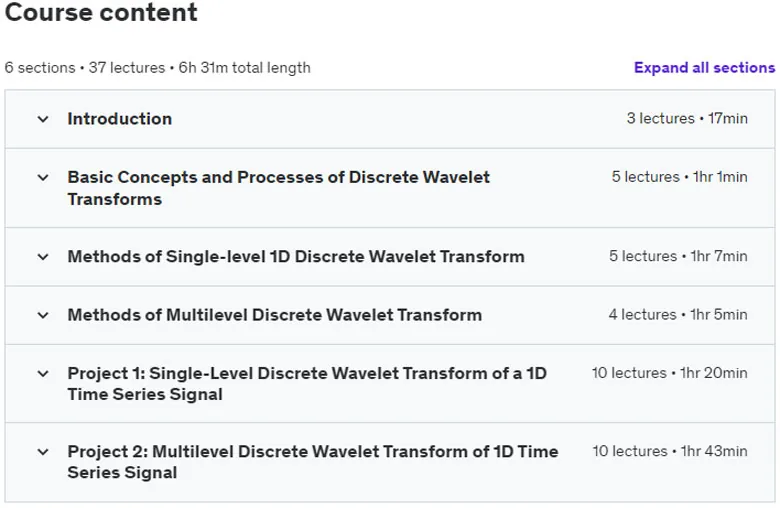Select Basic Concepts and Processes title
This screenshot has height=508, width=780.
tap(279, 188)
